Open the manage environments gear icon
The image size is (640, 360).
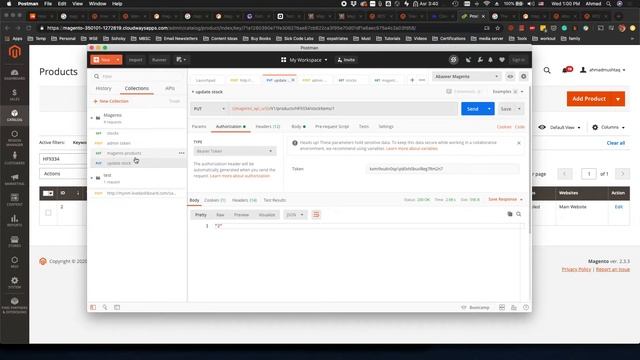(523, 76)
